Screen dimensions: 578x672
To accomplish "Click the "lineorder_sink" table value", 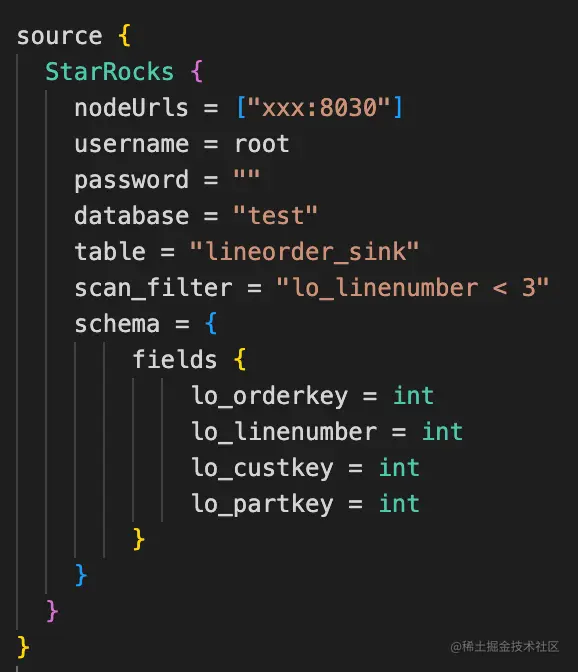I will point(304,252).
